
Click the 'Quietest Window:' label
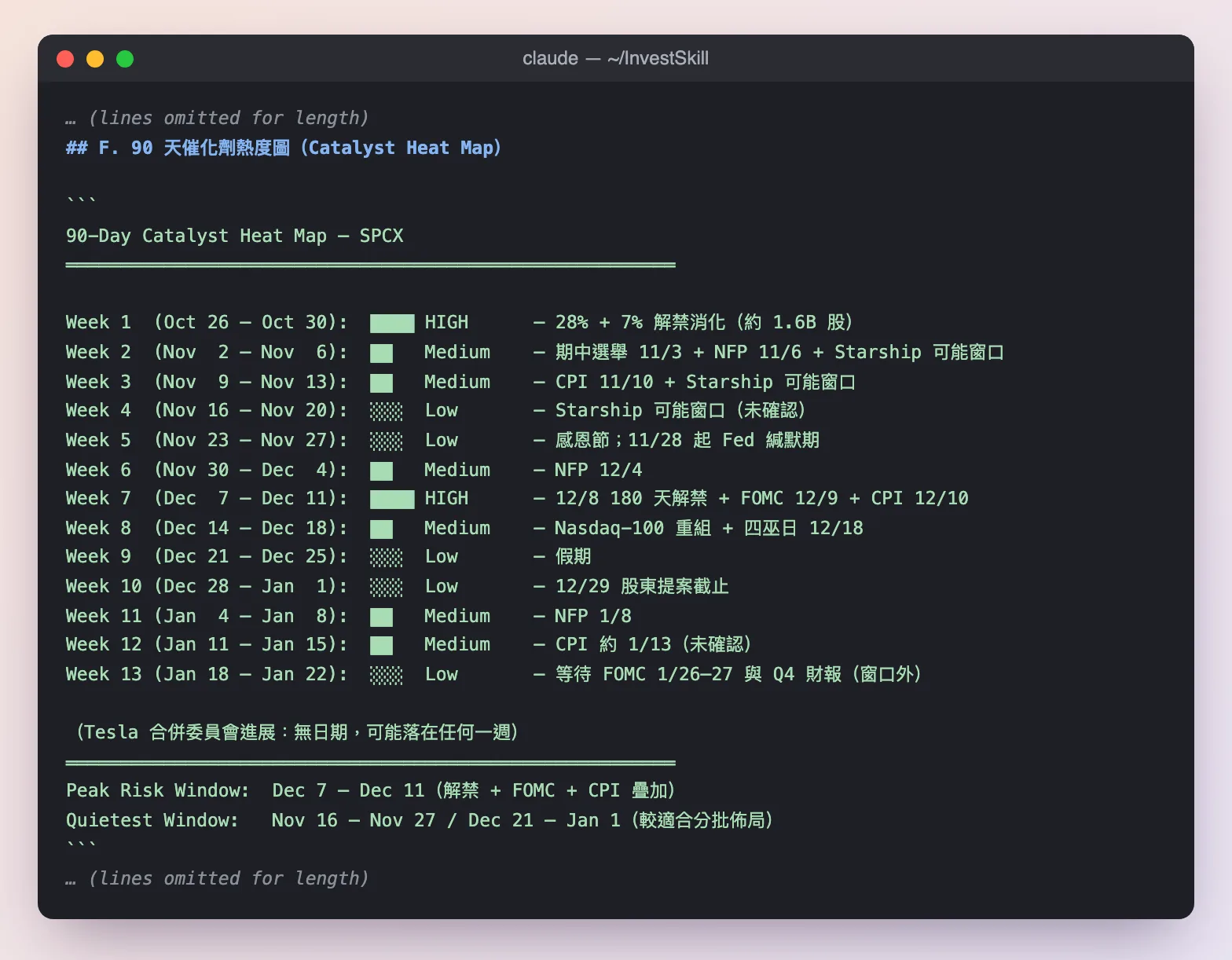[152, 820]
